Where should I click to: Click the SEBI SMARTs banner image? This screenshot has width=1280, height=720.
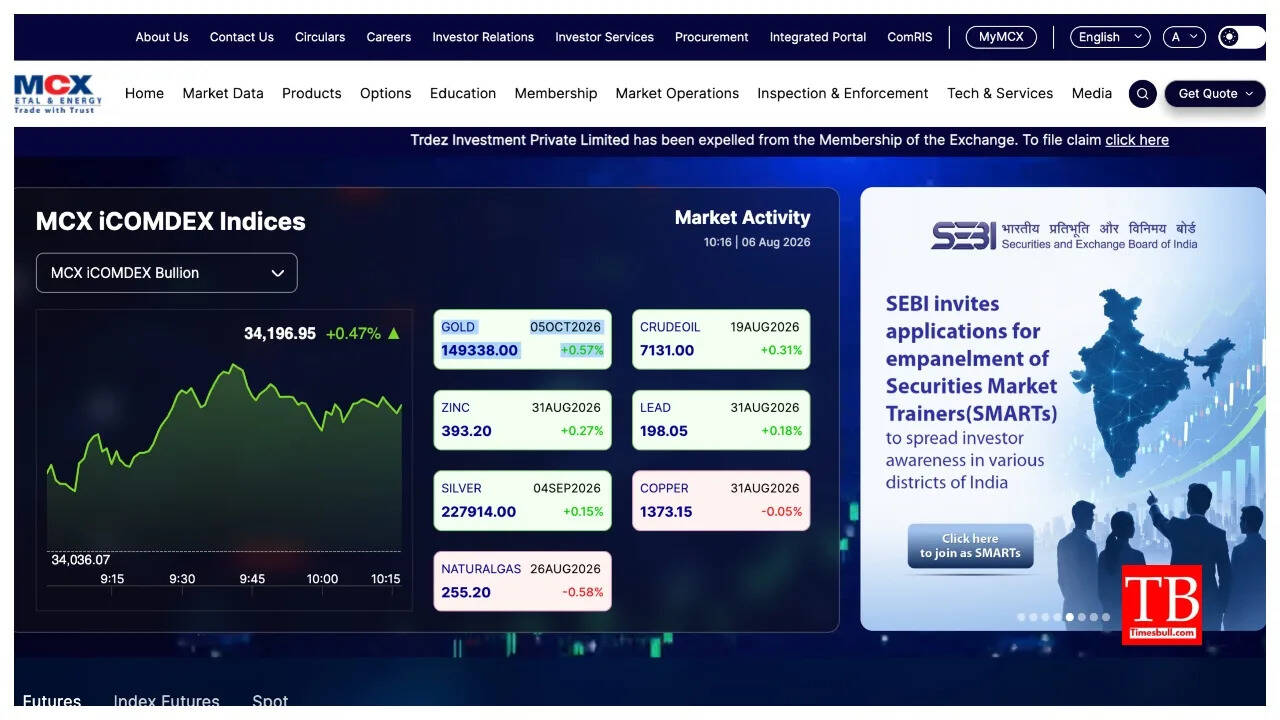[x=1063, y=409]
